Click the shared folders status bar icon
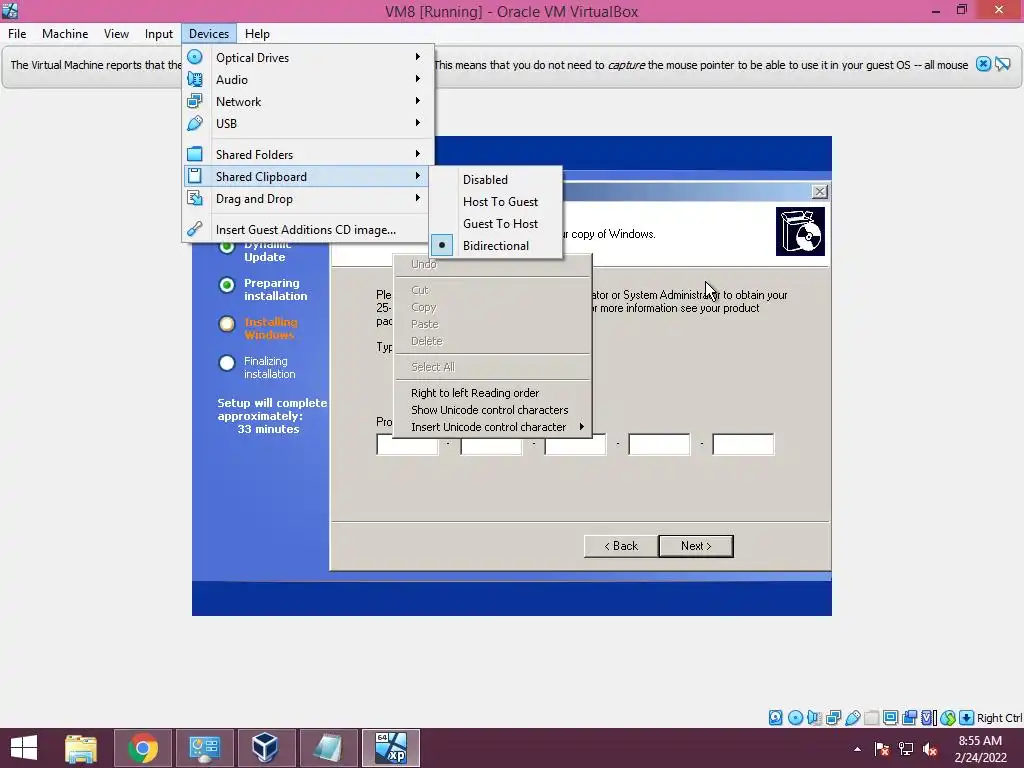The width and height of the screenshot is (1024, 768). point(871,718)
